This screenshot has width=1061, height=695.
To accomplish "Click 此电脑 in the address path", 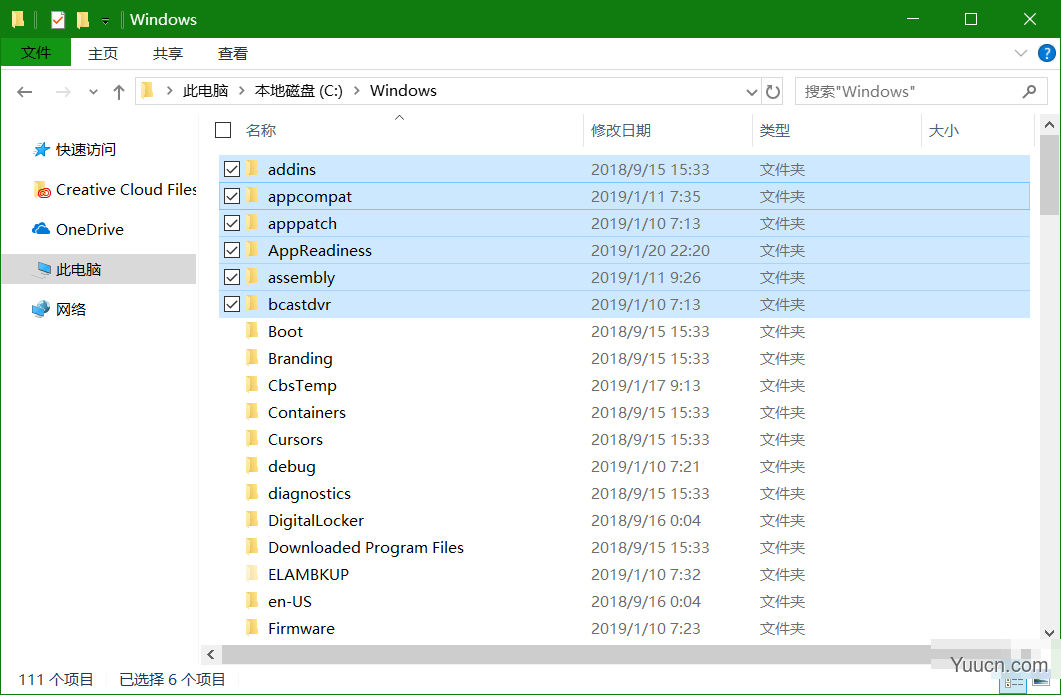I will pos(205,91).
